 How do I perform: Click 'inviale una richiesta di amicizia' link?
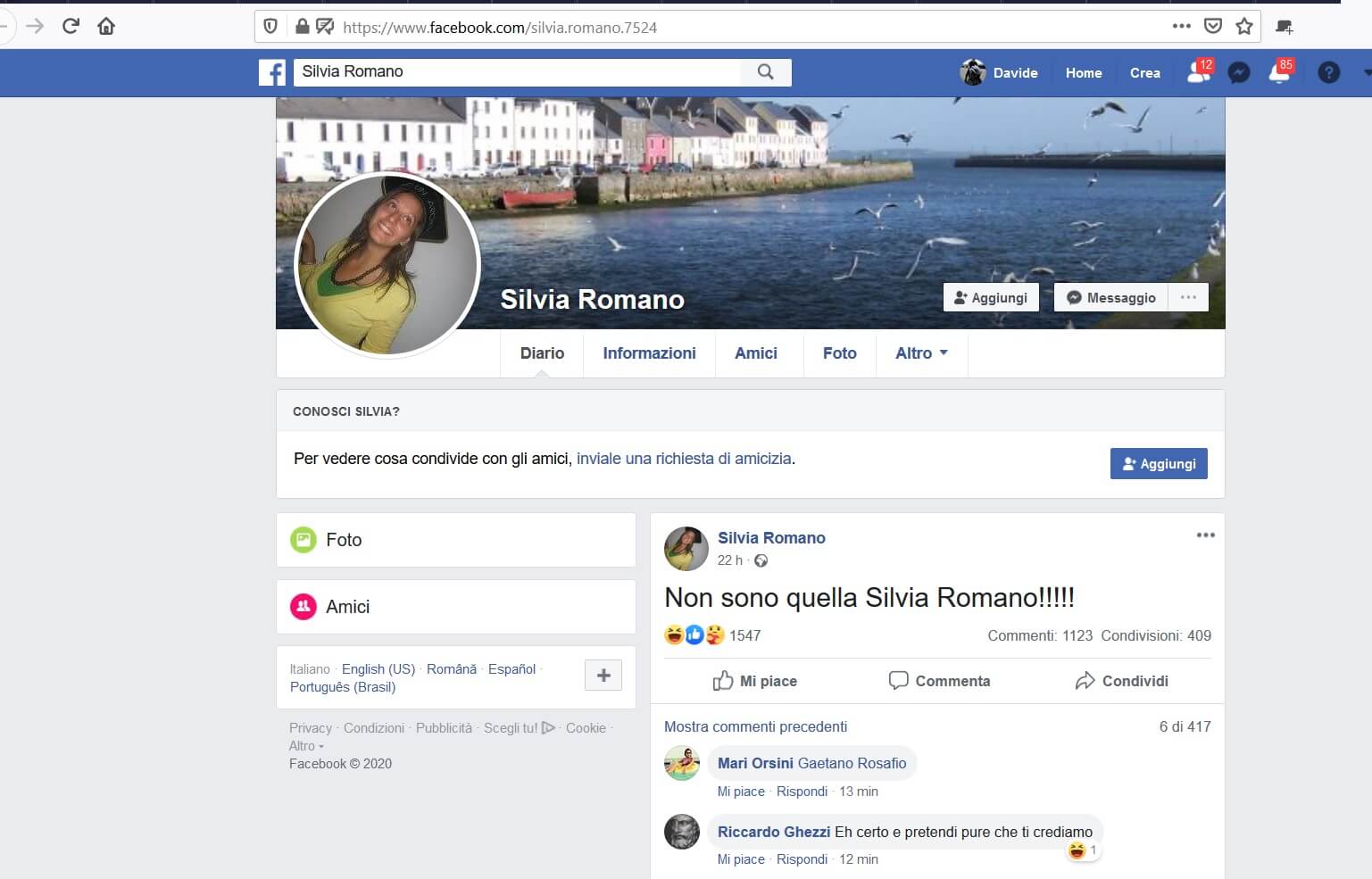(x=684, y=459)
